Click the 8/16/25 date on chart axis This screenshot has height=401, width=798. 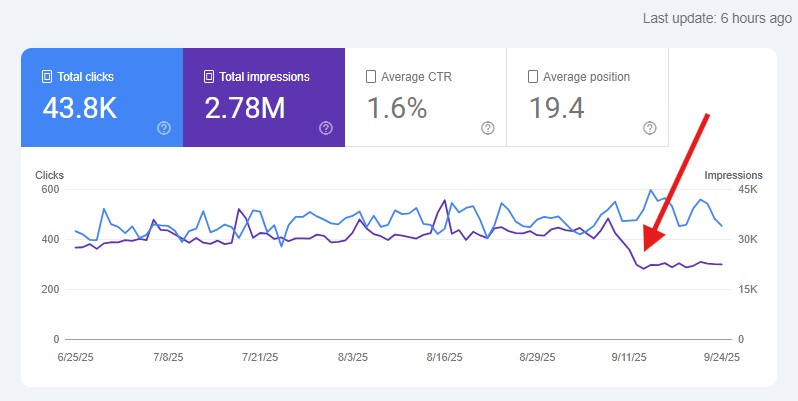[x=445, y=357]
